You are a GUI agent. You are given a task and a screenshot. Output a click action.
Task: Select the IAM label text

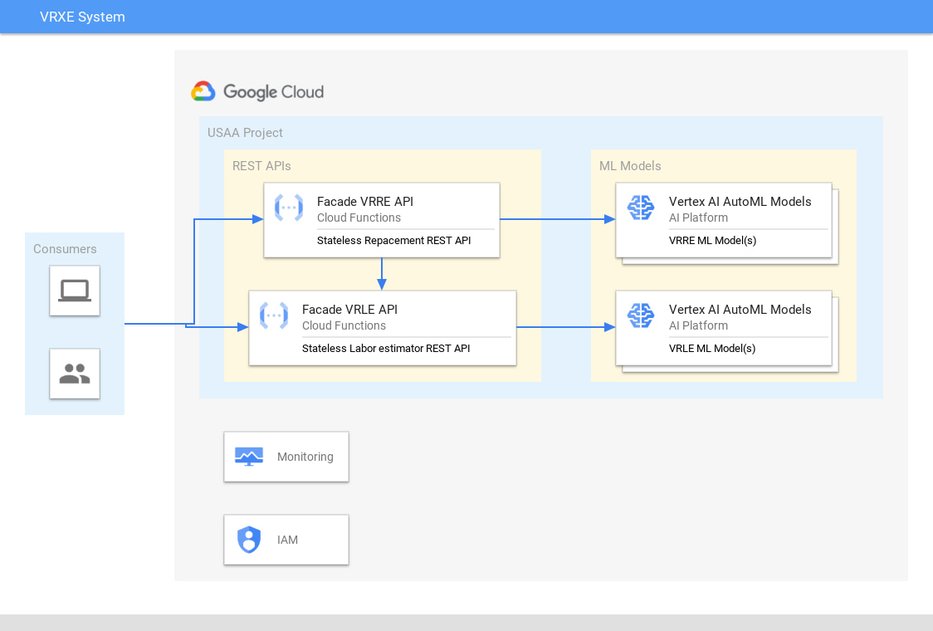(x=287, y=539)
